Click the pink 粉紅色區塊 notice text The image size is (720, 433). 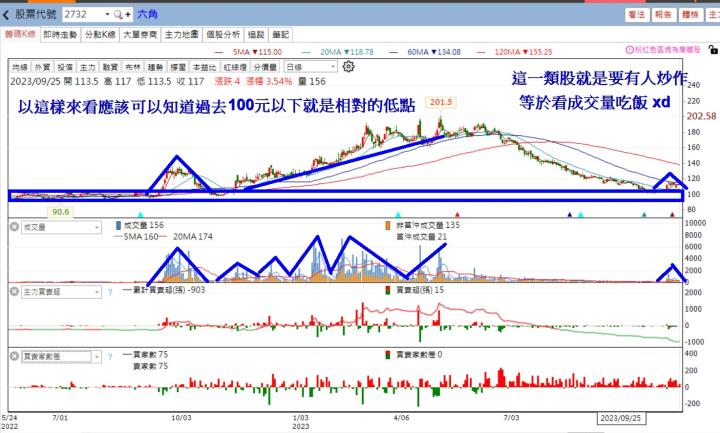(668, 50)
